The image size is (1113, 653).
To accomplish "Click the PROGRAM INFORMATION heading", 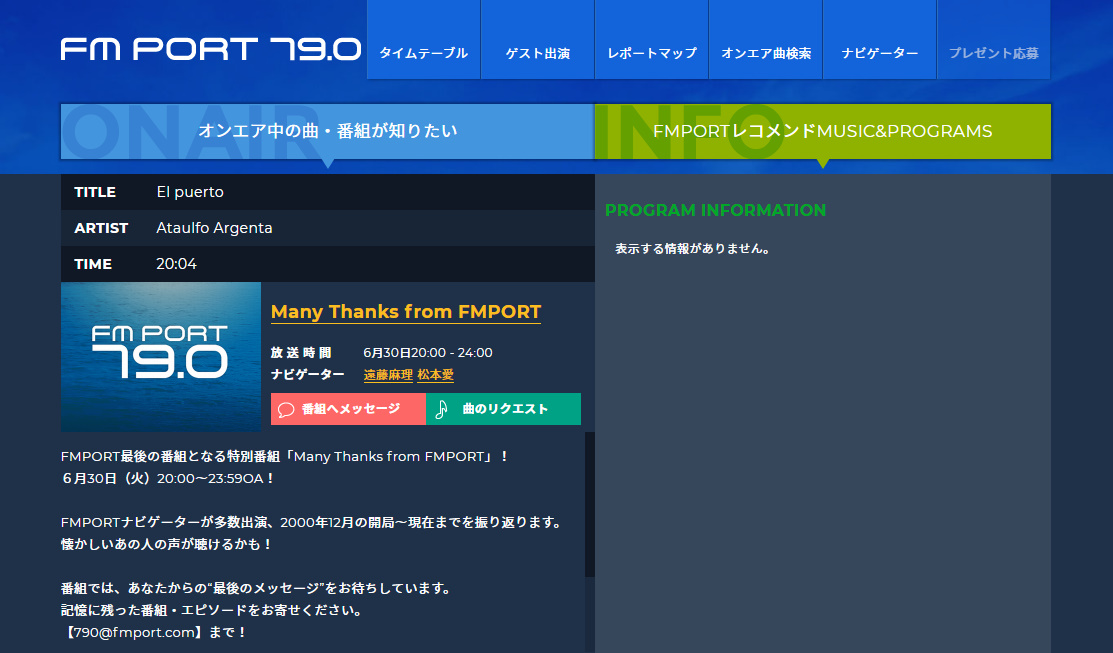I will [x=716, y=210].
